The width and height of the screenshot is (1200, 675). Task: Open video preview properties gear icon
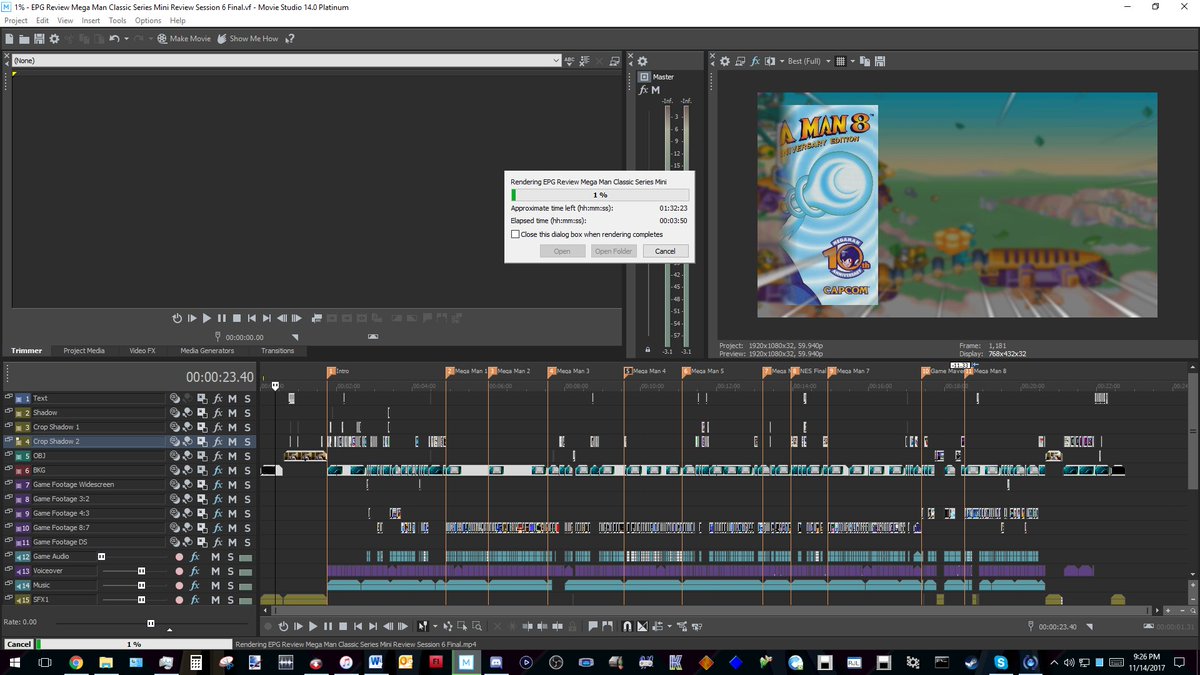(726, 61)
